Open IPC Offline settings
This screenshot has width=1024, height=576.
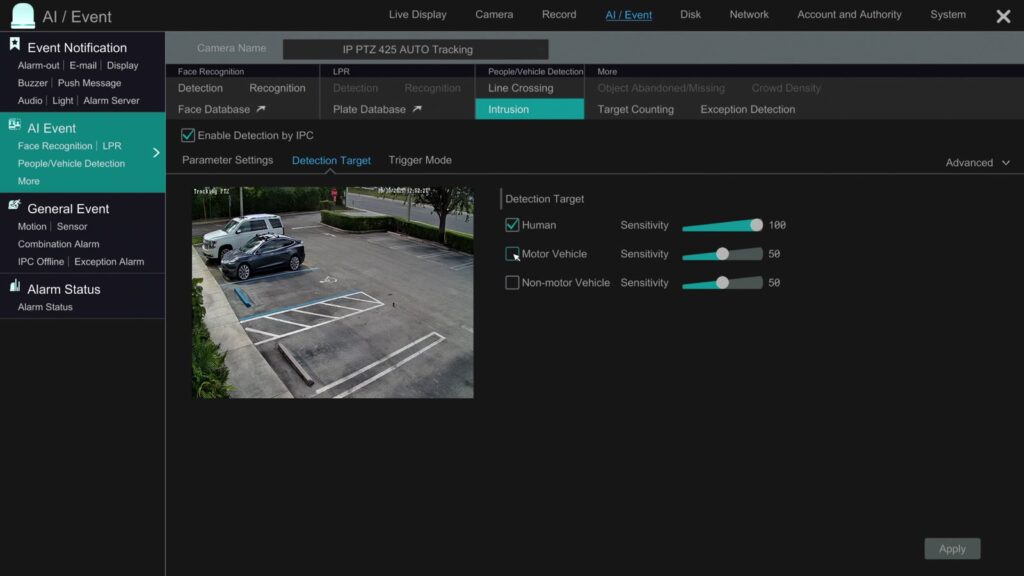41,261
